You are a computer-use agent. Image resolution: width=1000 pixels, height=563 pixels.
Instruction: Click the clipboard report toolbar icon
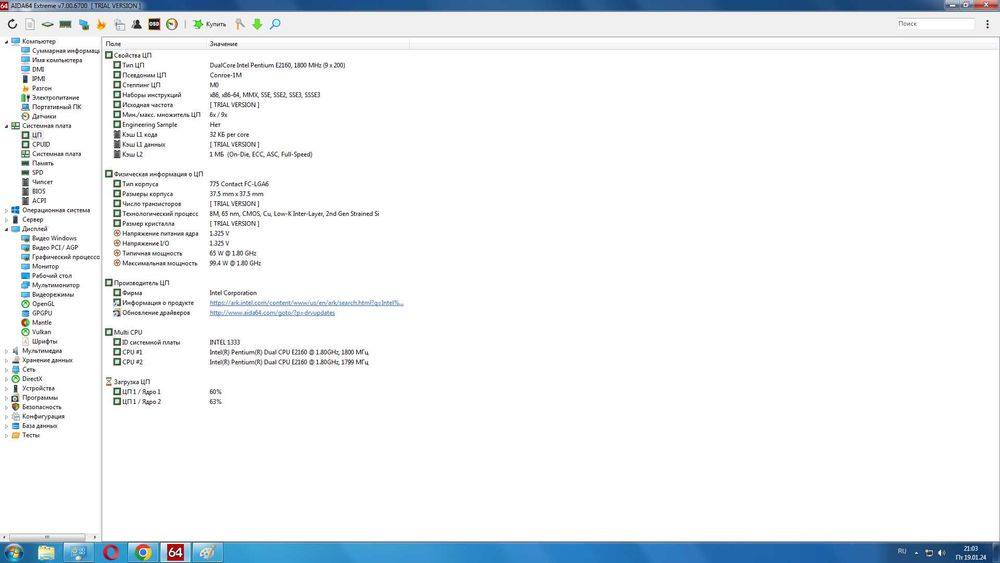pos(119,24)
